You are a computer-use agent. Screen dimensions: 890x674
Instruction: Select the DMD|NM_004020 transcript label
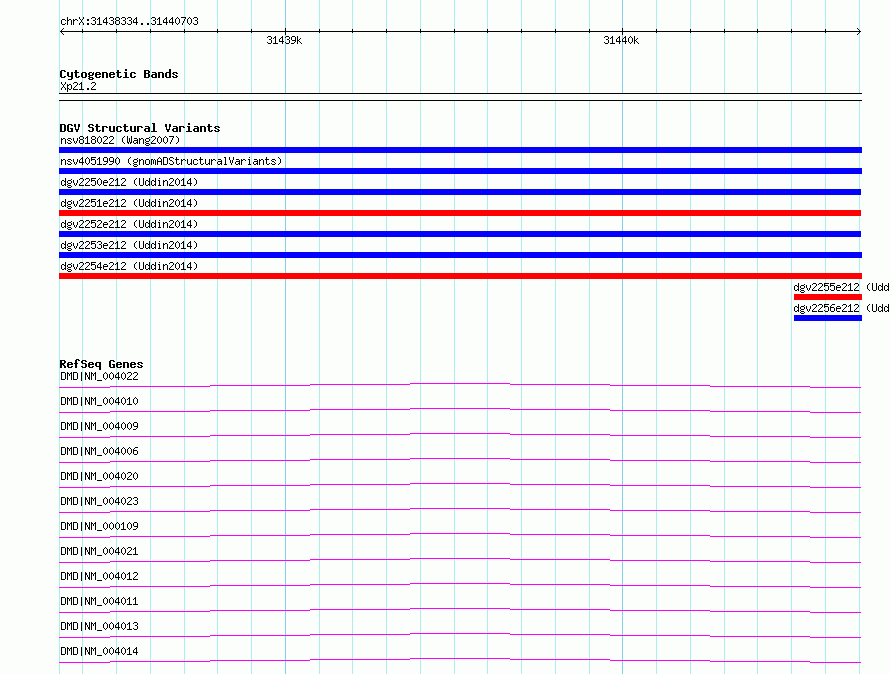click(99, 476)
